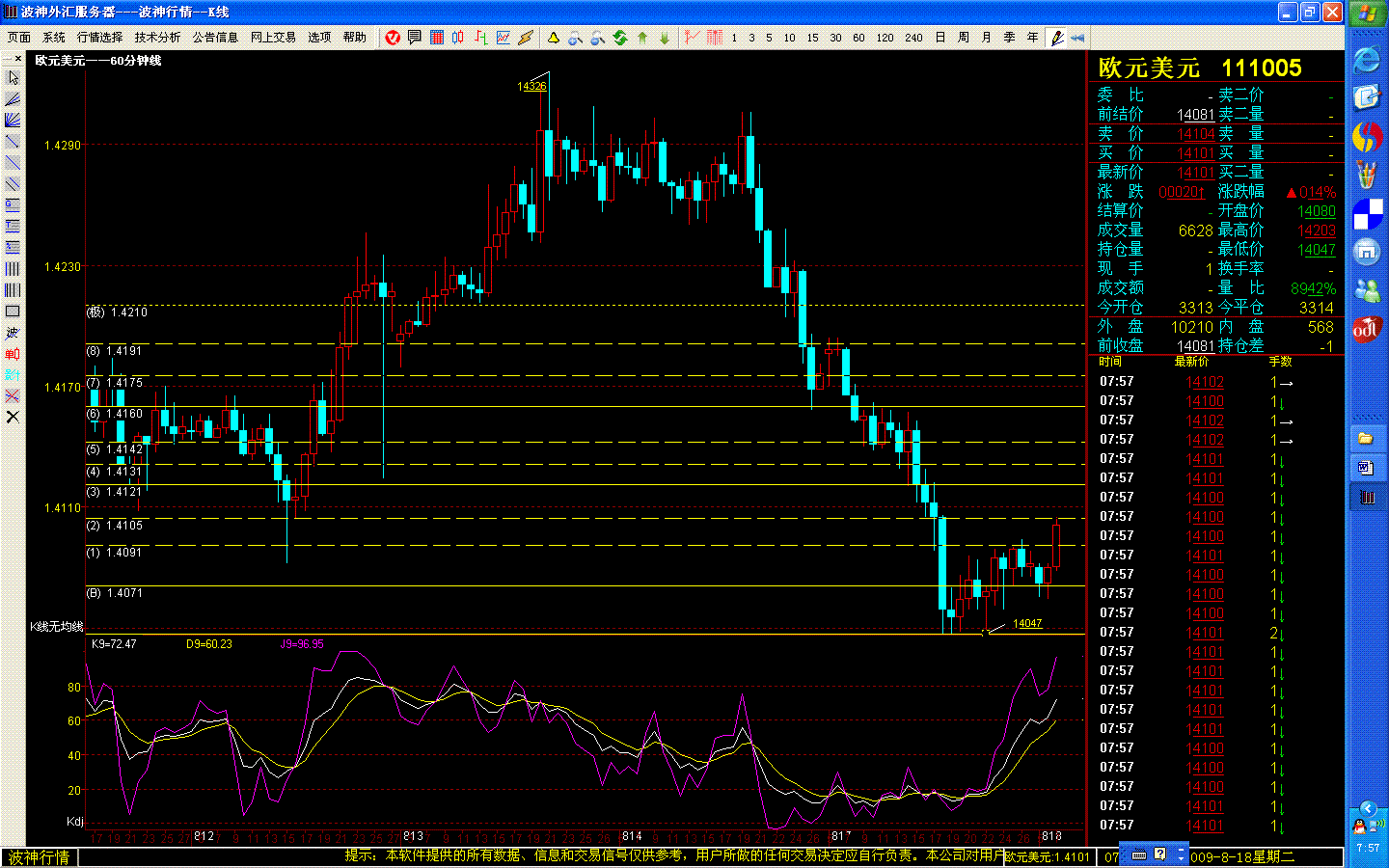Click the (B) 1.4071 level label
Viewport: 1389px width, 868px height.
pos(115,593)
